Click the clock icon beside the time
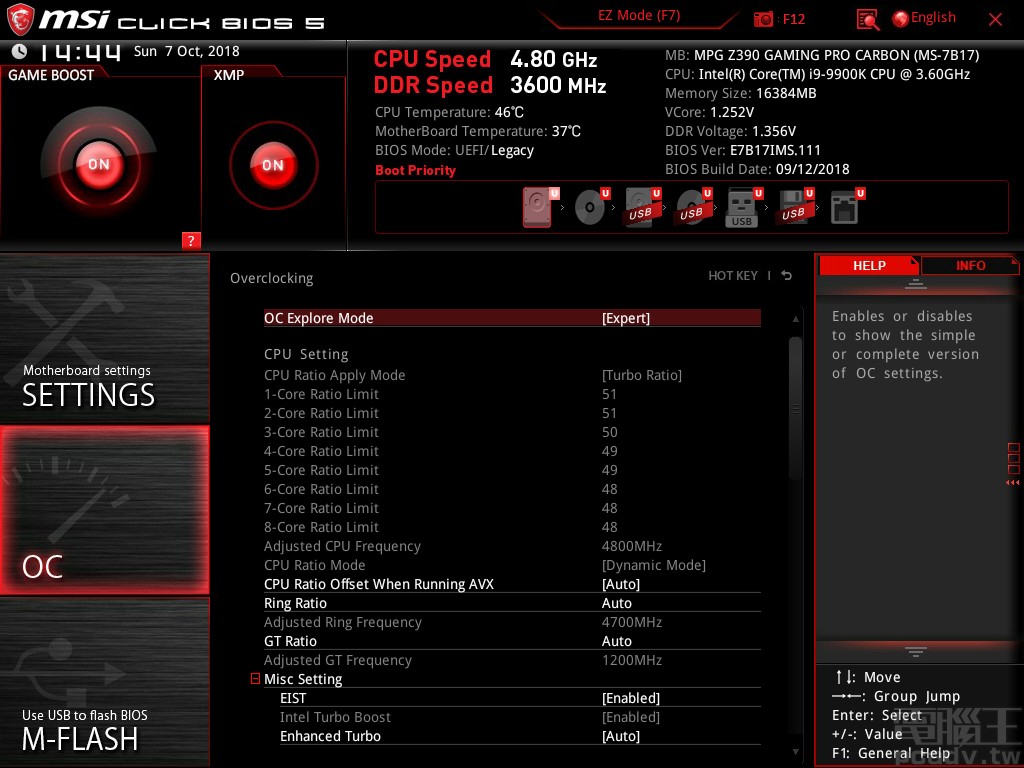Screen dimensions: 1024x768 tap(19, 51)
